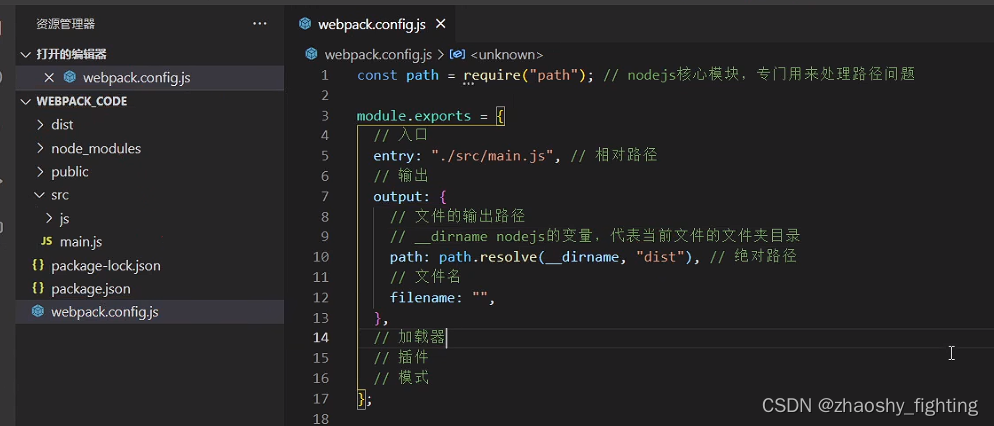Click the // 加载器 comment

coord(410,338)
